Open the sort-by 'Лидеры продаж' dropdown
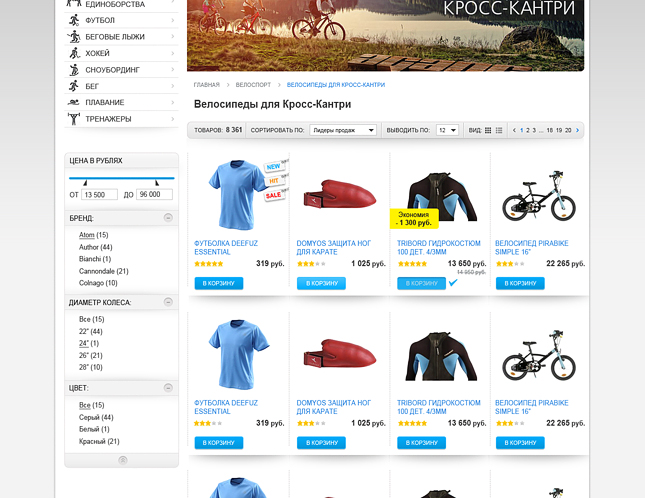This screenshot has width=645, height=498. [343, 130]
